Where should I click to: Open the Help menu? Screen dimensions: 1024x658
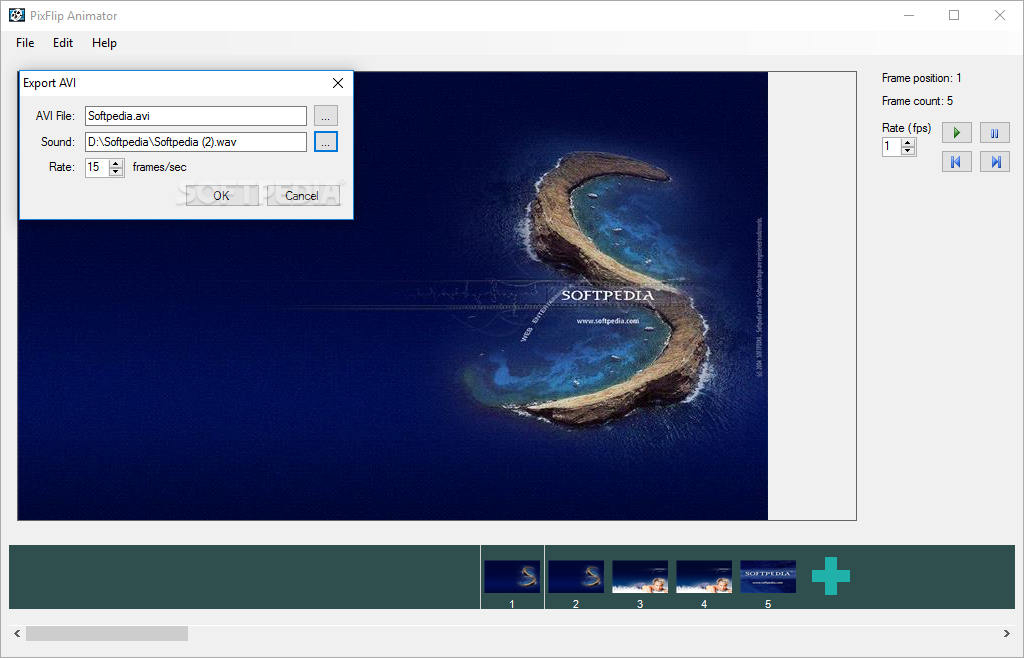pos(104,43)
